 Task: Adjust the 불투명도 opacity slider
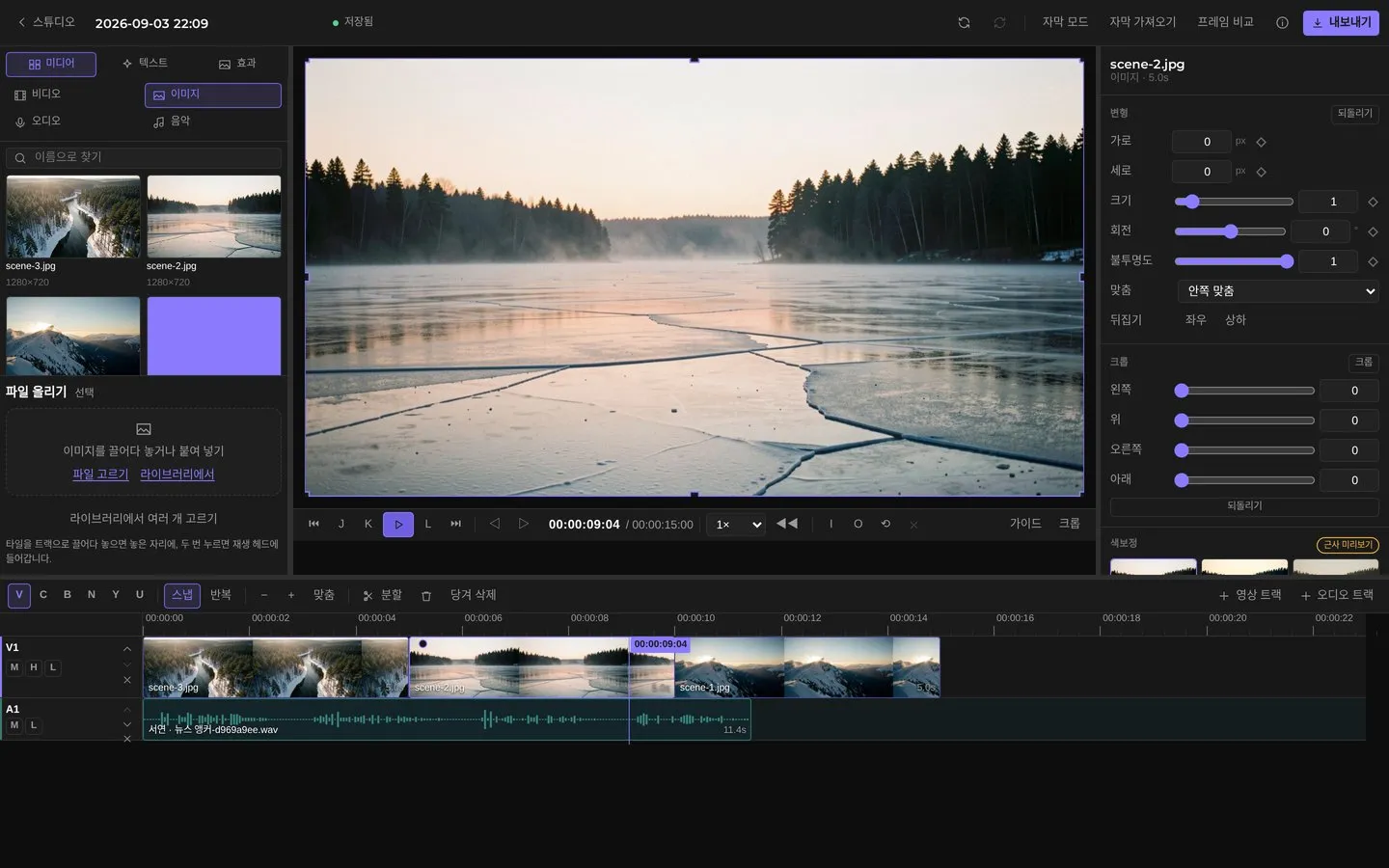coord(1233,261)
